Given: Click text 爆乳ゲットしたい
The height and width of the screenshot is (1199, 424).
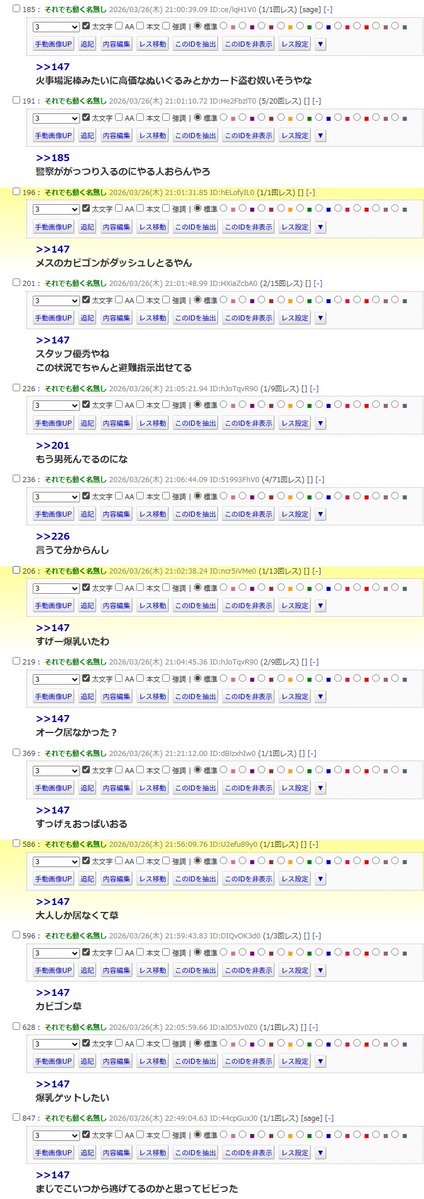Looking at the screenshot, I should click(x=73, y=1097).
